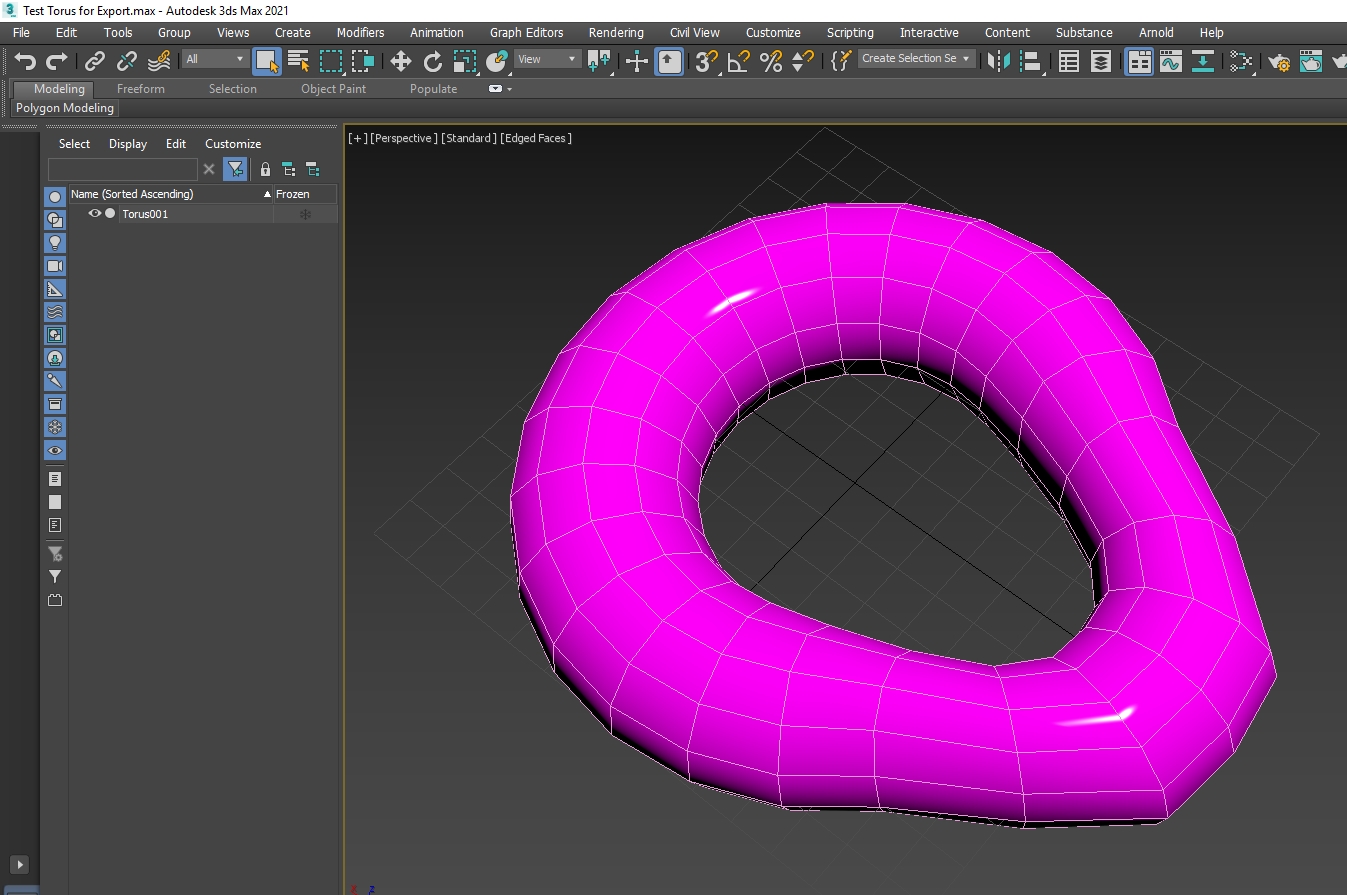1347x895 pixels.
Task: Open the Modifiers menu
Action: tap(360, 32)
